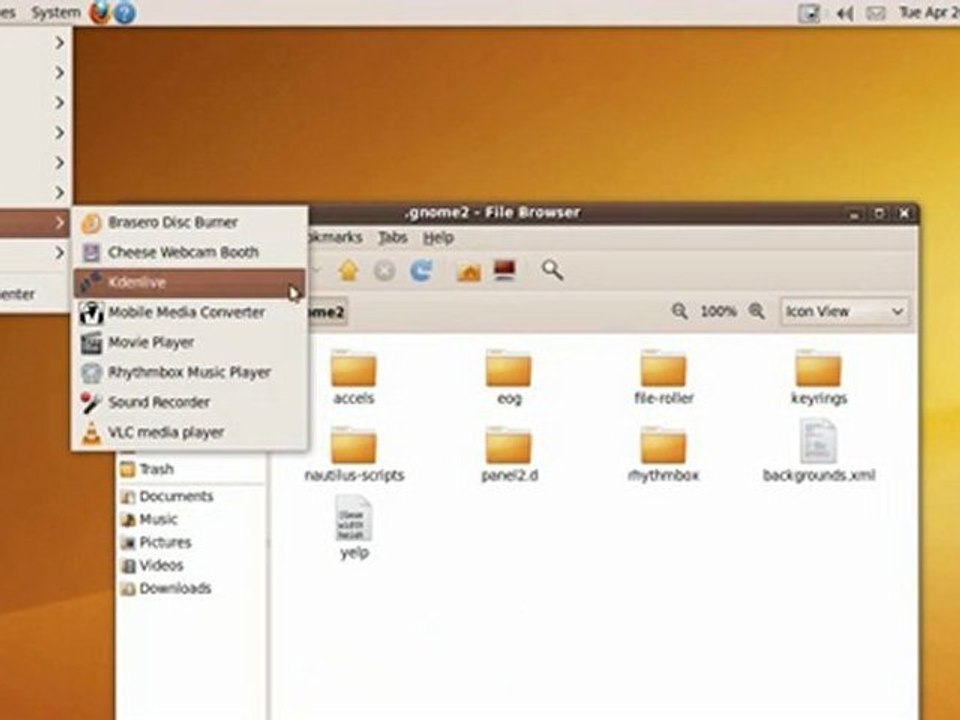Click the Computer toolbar icon
Viewport: 960px width, 720px height.
click(504, 270)
